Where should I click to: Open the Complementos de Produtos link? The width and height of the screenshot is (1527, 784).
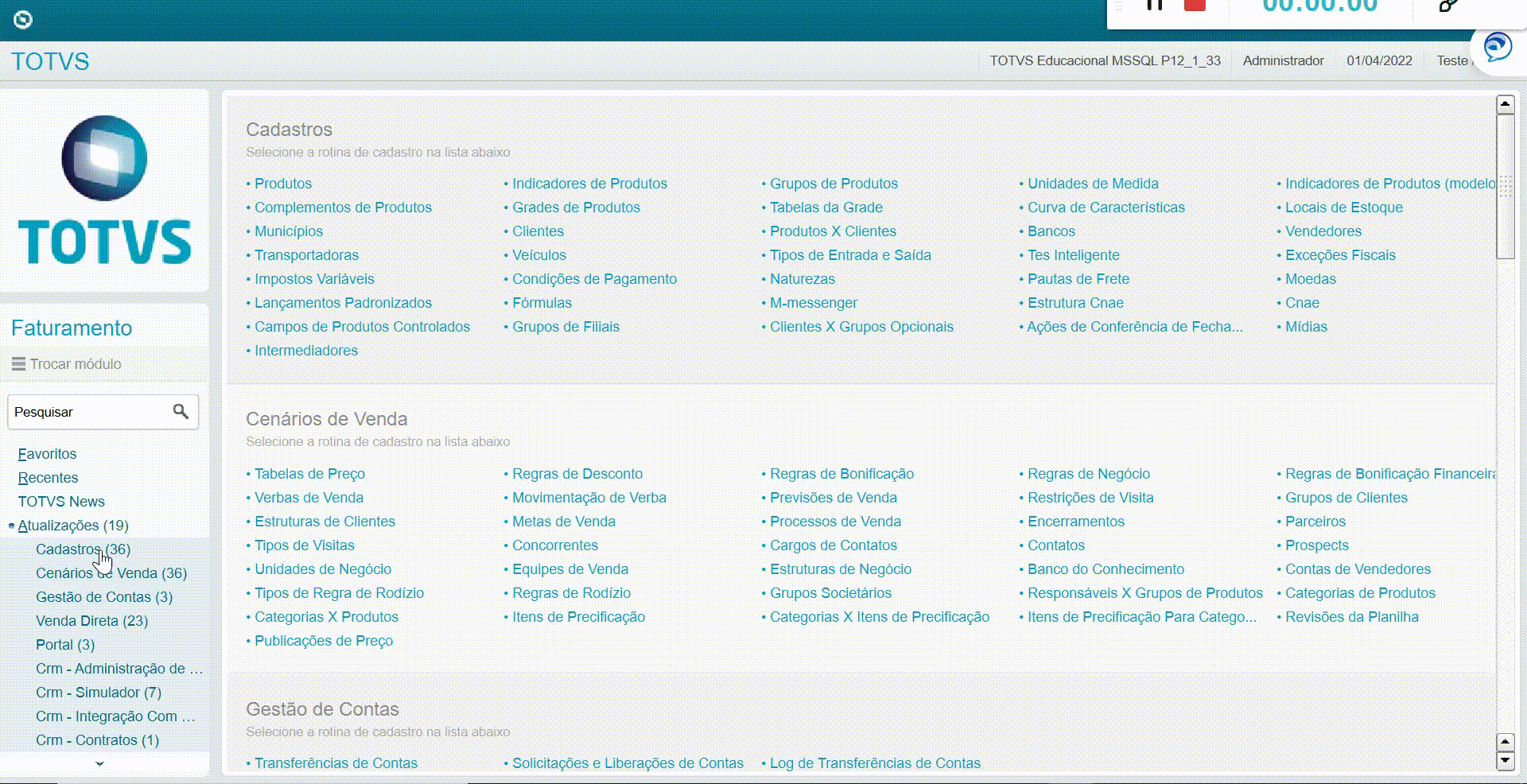343,208
